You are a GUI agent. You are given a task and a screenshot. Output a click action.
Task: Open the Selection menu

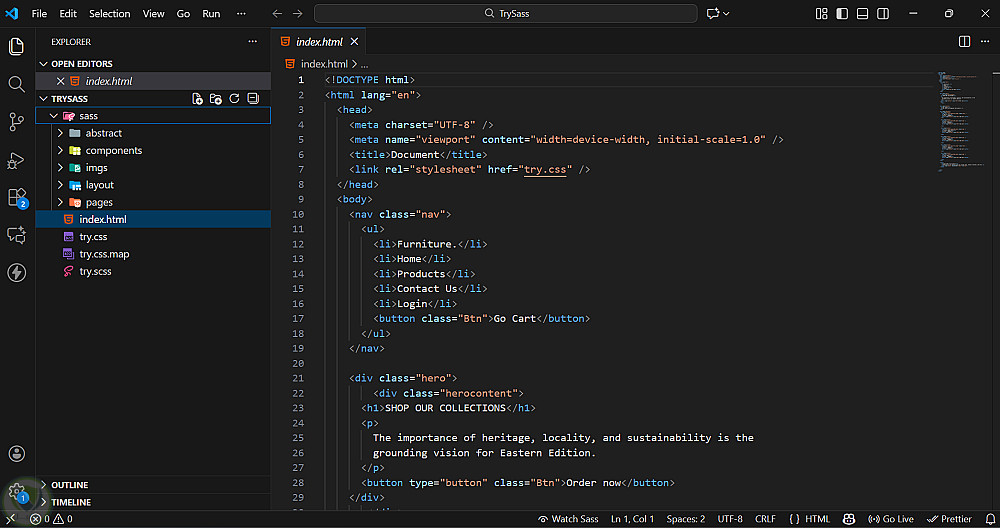click(109, 14)
